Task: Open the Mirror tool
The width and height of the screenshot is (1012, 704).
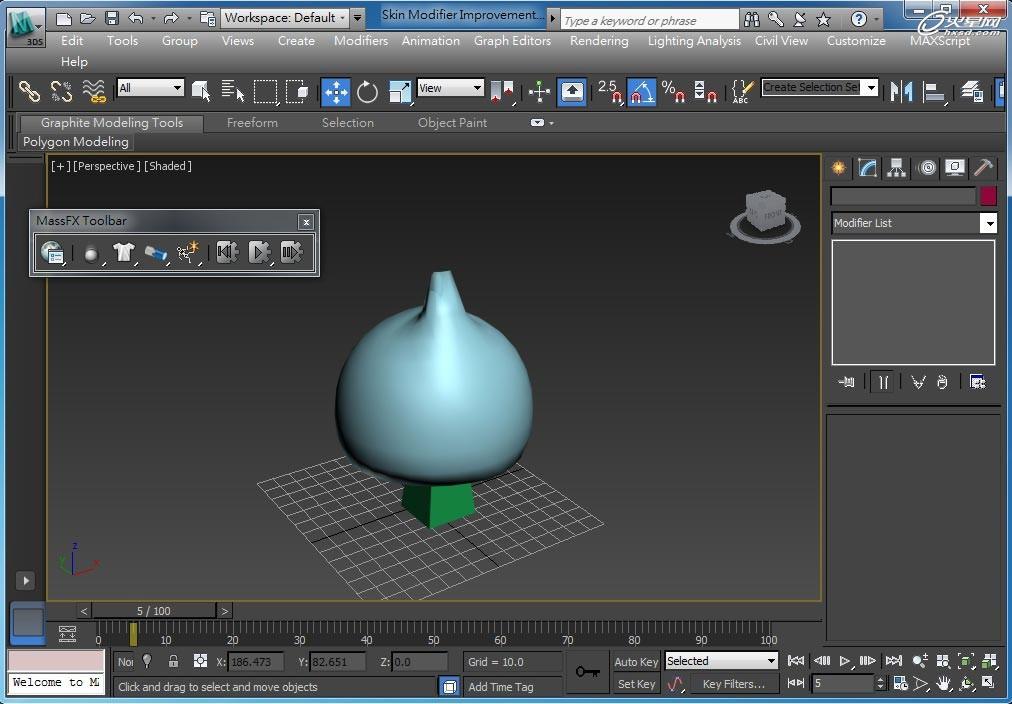Action: tap(902, 92)
